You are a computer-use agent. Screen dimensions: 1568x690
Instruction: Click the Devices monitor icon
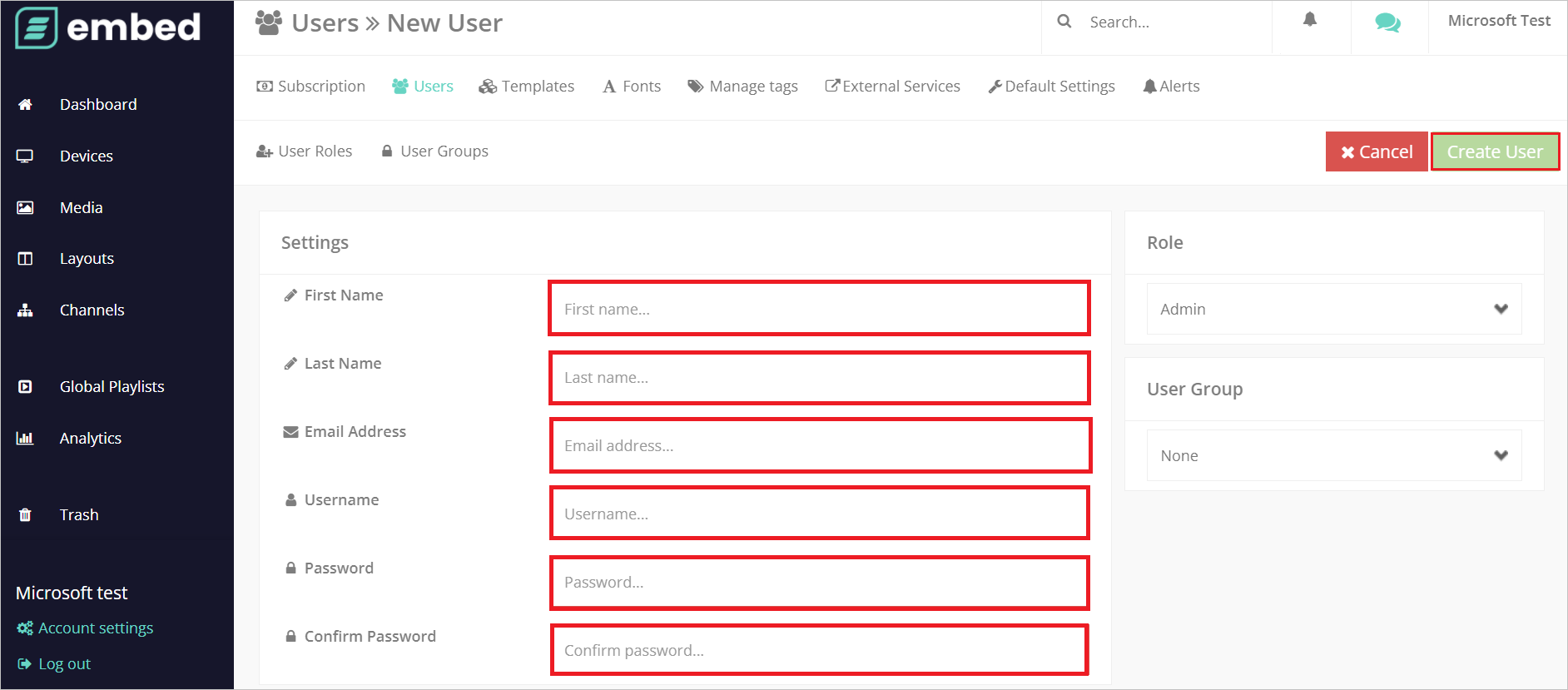25,156
